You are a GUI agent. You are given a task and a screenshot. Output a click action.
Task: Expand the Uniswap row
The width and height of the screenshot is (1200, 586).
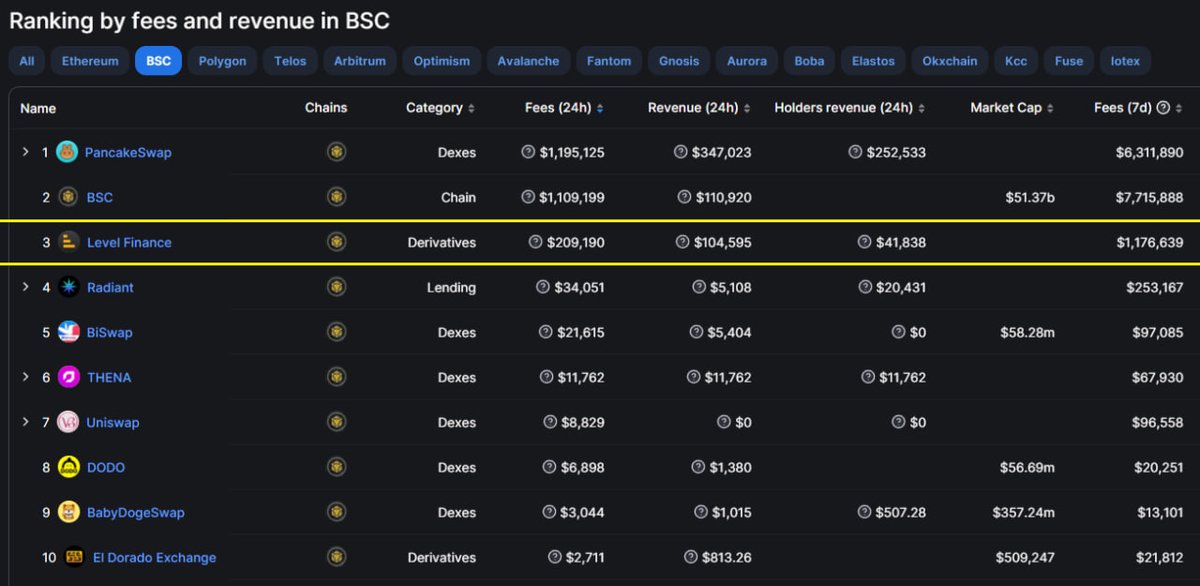pos(26,422)
